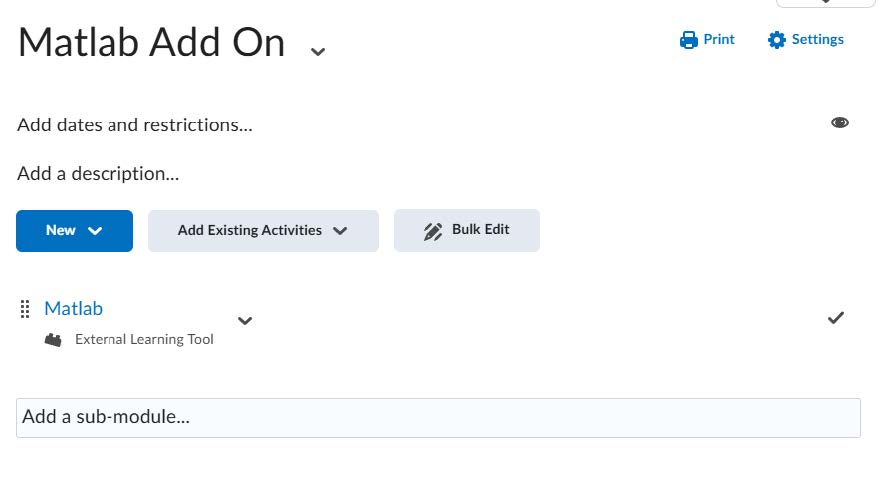Click the External Learning Tool type icon

click(x=53, y=340)
